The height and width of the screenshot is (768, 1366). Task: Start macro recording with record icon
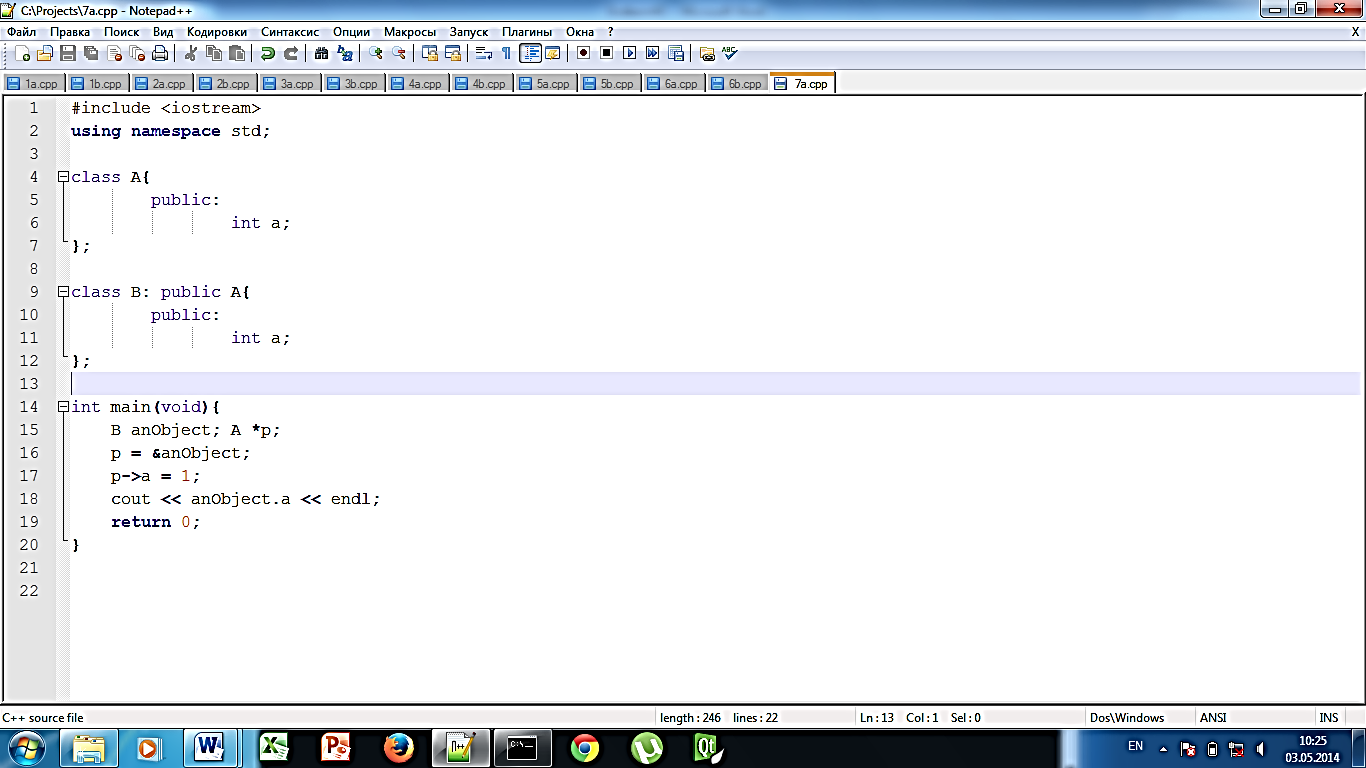tap(584, 54)
